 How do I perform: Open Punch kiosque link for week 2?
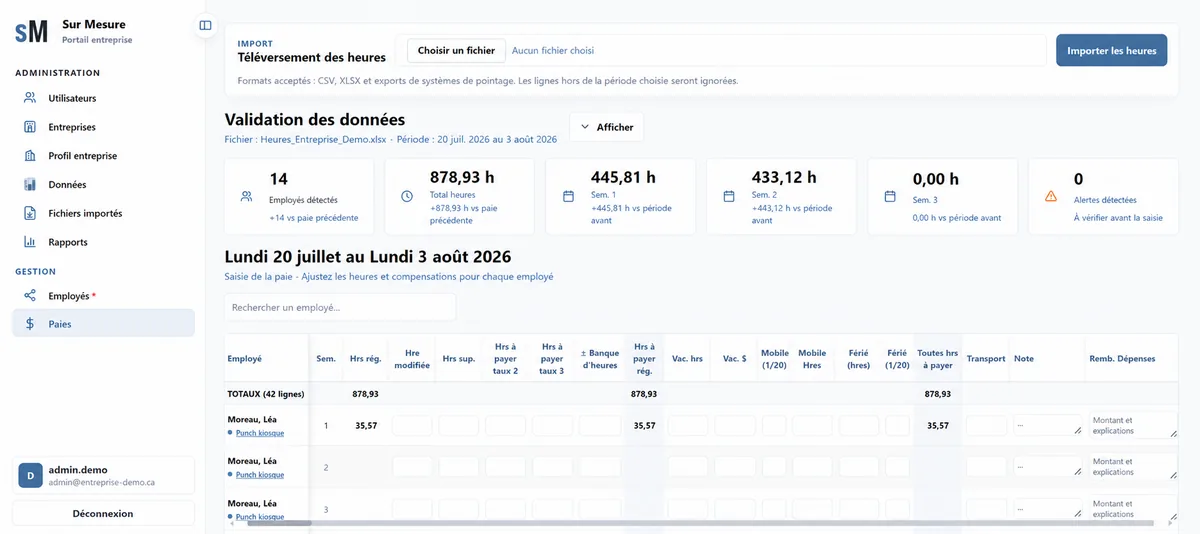pos(260,475)
